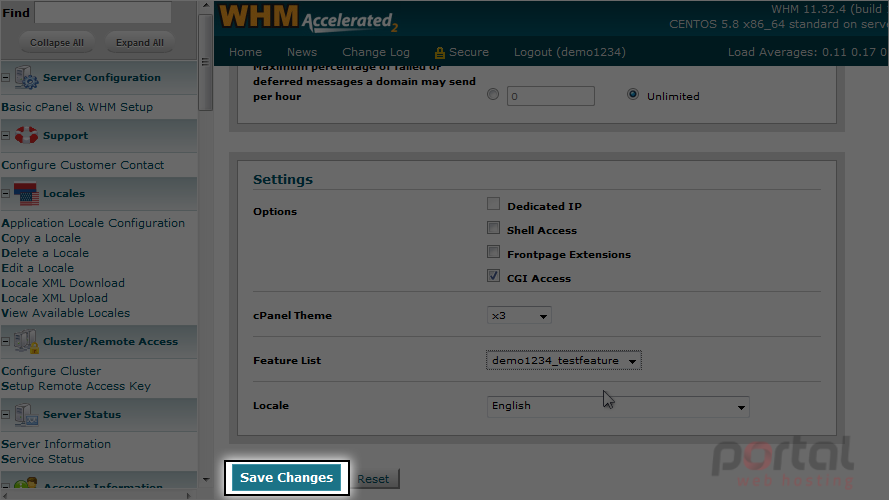
Task: Open View Available Locales link
Action: tap(65, 313)
